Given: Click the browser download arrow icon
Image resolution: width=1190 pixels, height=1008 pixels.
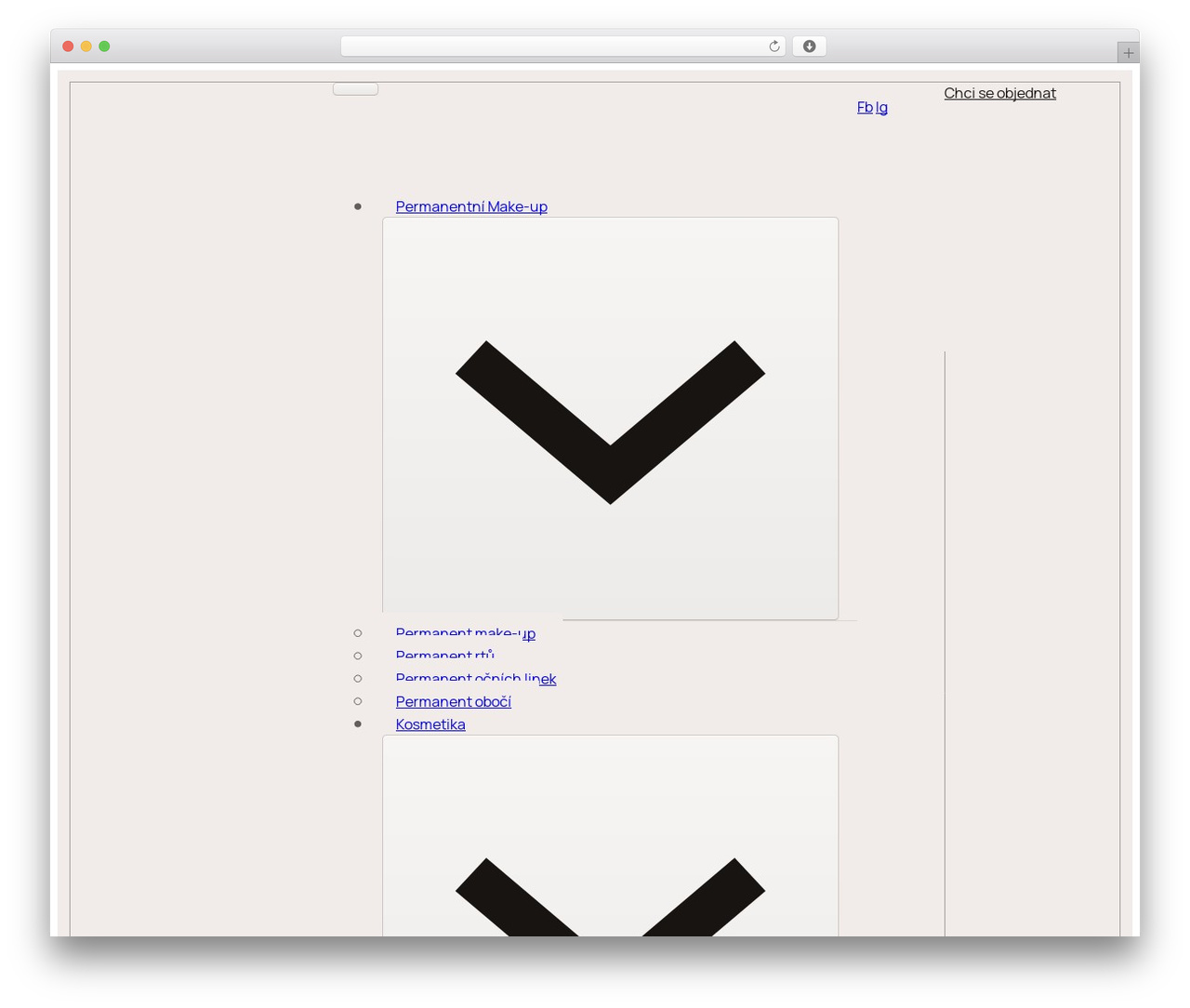Looking at the screenshot, I should tap(809, 46).
